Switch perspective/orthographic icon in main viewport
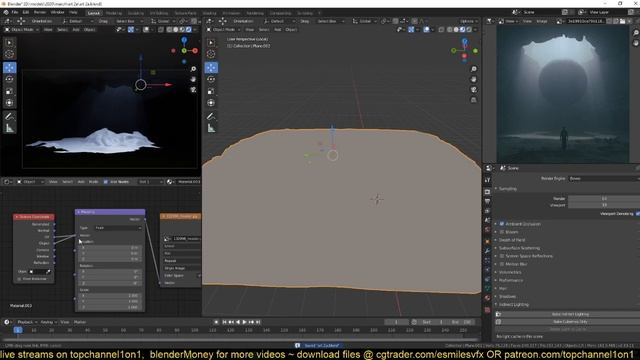640x360 pixels. (473, 100)
